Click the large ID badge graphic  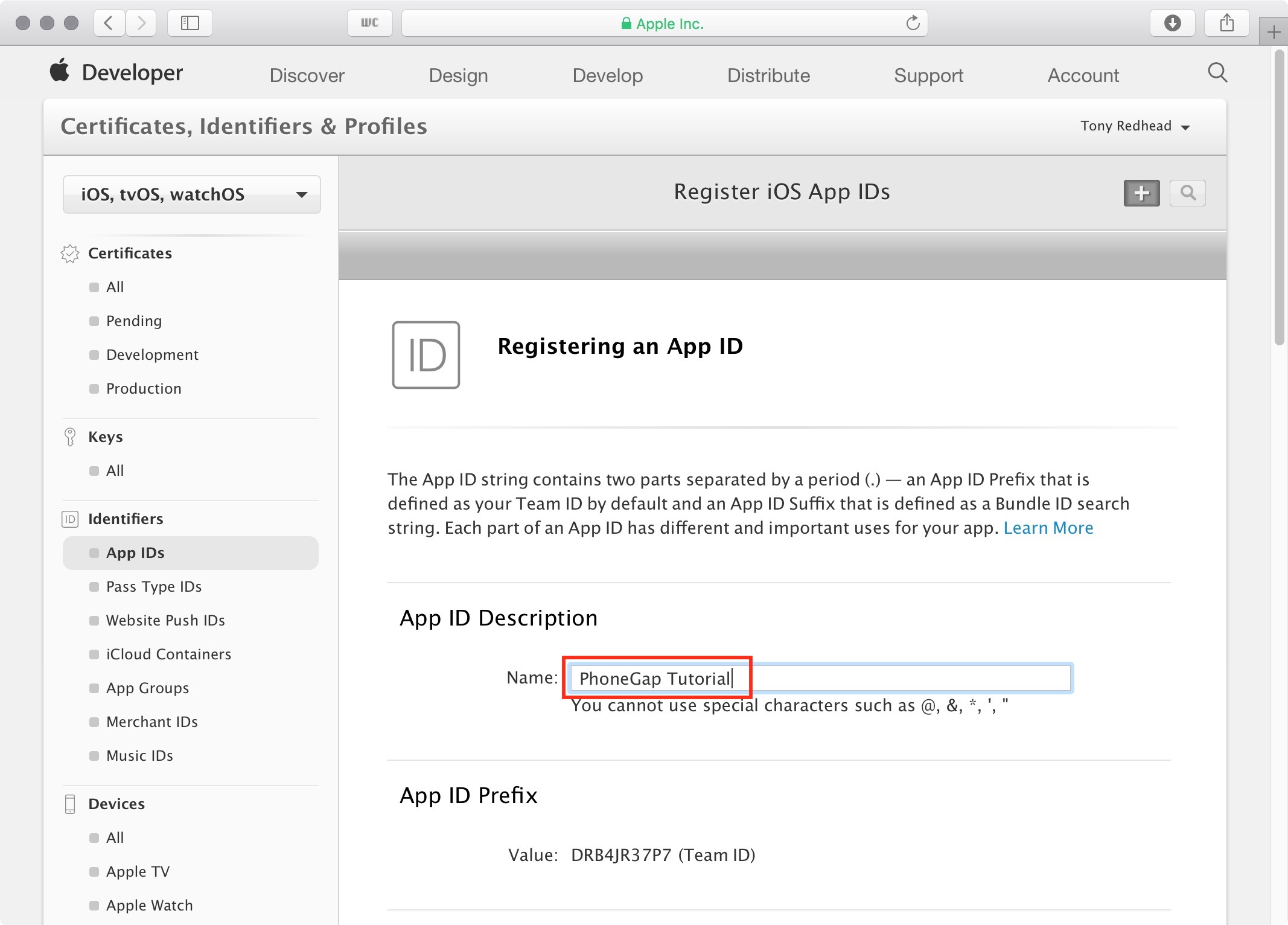426,355
